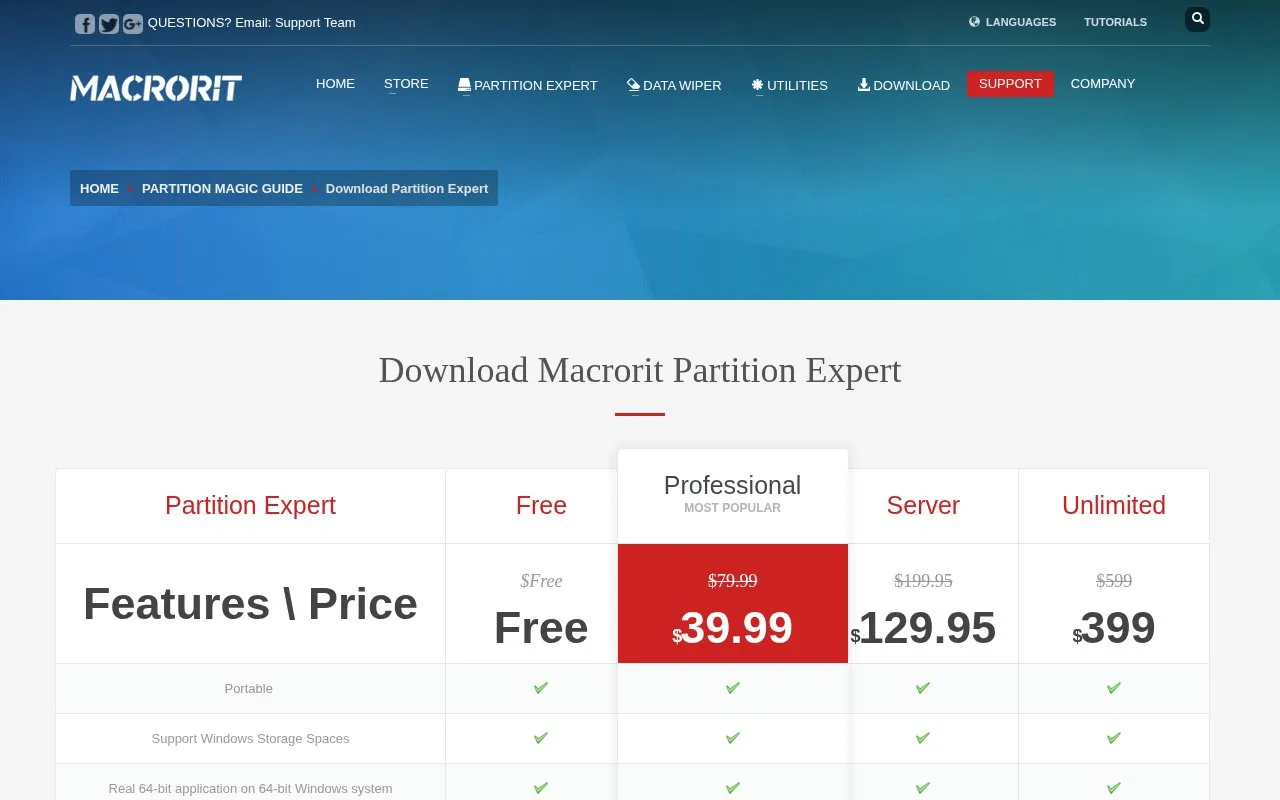Click the Real 64-bit application row label
Image resolution: width=1280 pixels, height=800 pixels.
[251, 789]
